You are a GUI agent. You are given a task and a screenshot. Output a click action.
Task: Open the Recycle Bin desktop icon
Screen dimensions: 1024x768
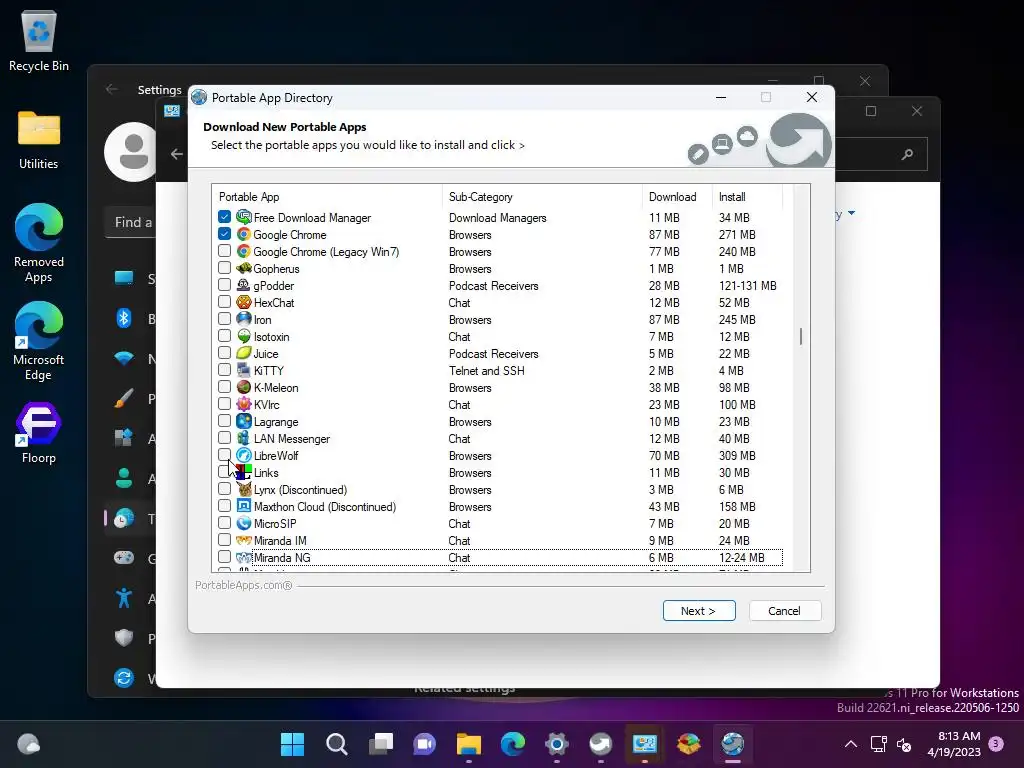click(39, 41)
